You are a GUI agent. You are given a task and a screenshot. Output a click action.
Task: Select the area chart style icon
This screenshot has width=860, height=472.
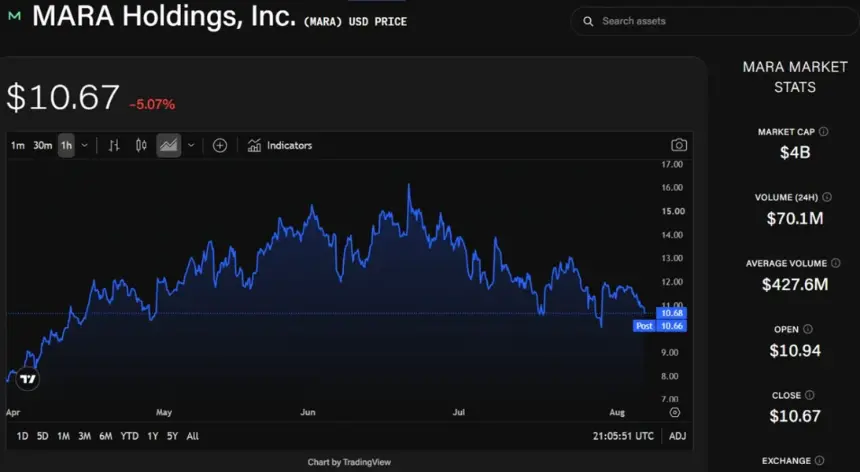(x=168, y=145)
